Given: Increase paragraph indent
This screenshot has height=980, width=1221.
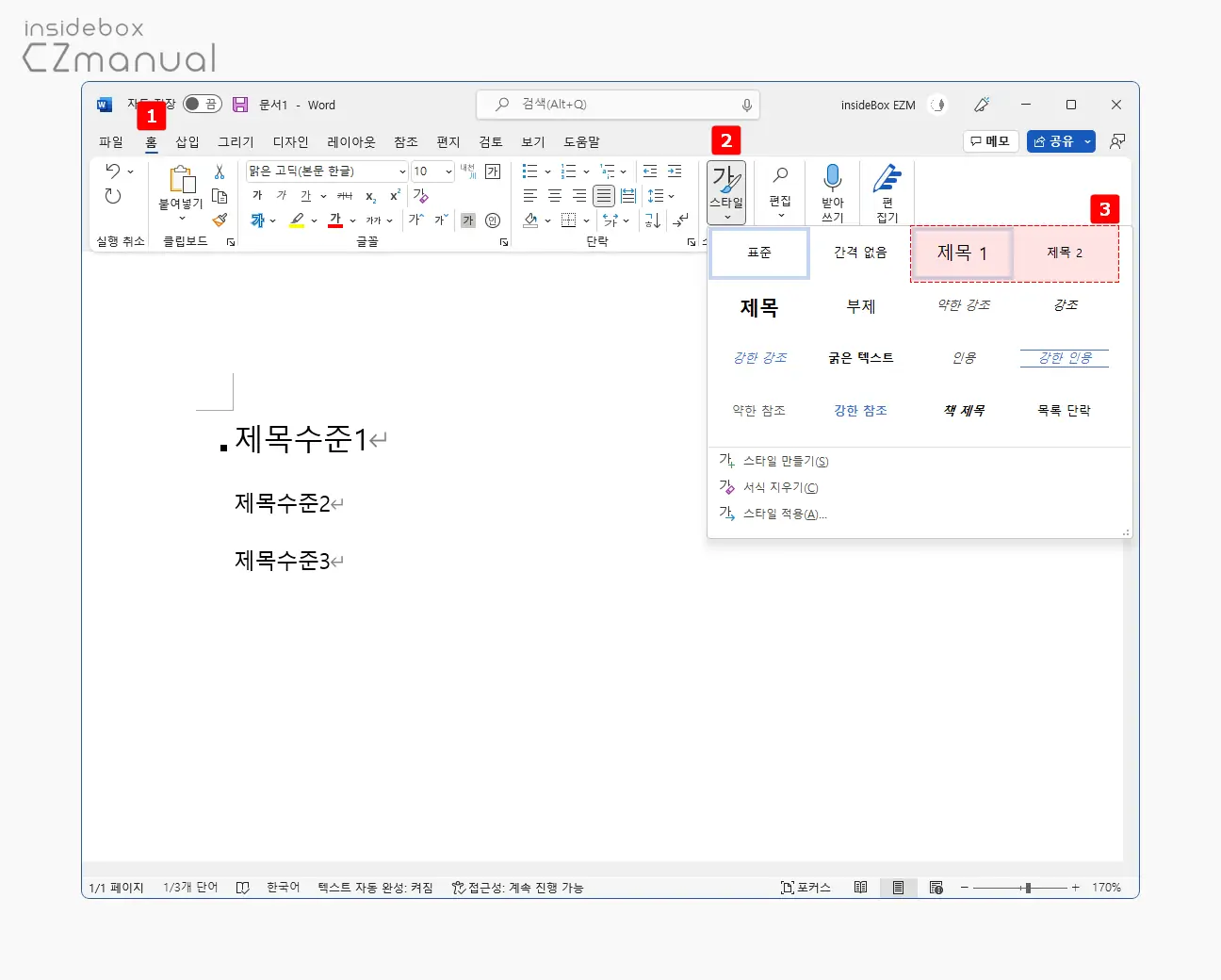Looking at the screenshot, I should click(675, 171).
